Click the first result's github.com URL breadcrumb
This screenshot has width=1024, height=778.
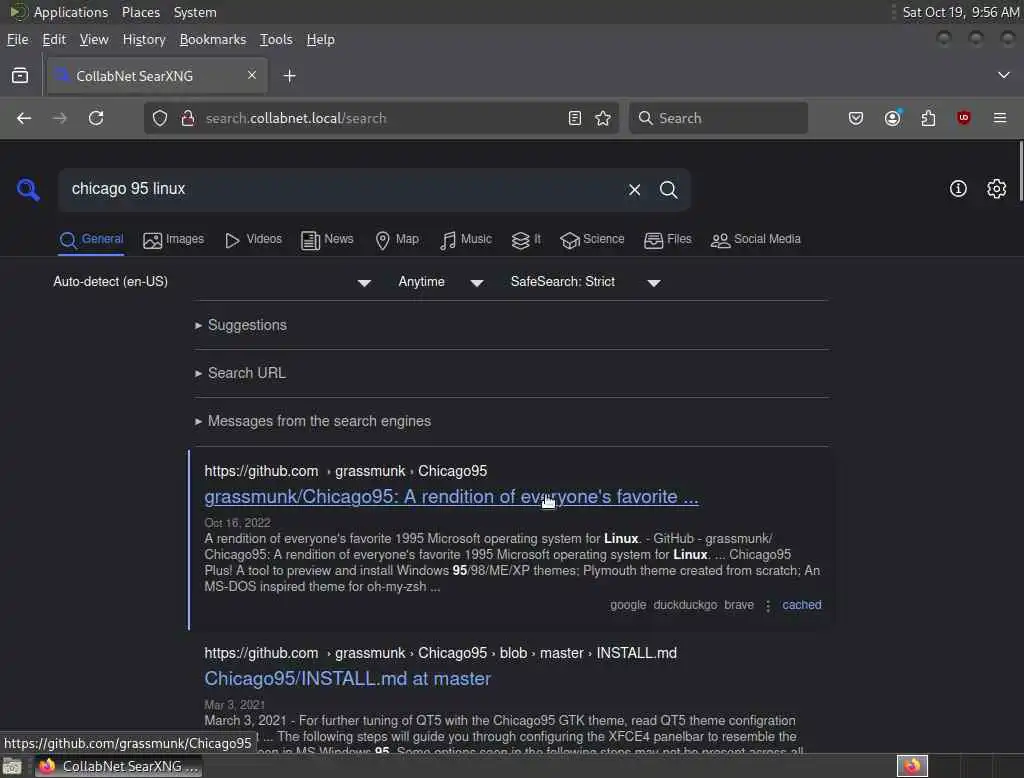pyautogui.click(x=345, y=471)
